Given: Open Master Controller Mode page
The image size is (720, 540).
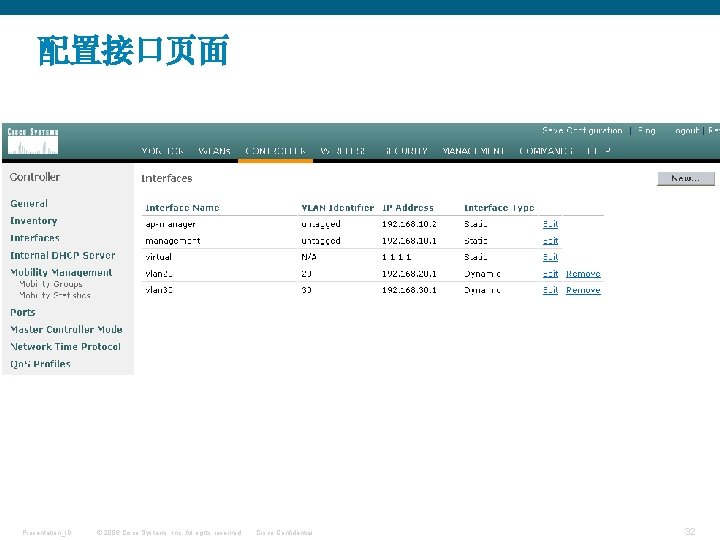Looking at the screenshot, I should pyautogui.click(x=66, y=330).
